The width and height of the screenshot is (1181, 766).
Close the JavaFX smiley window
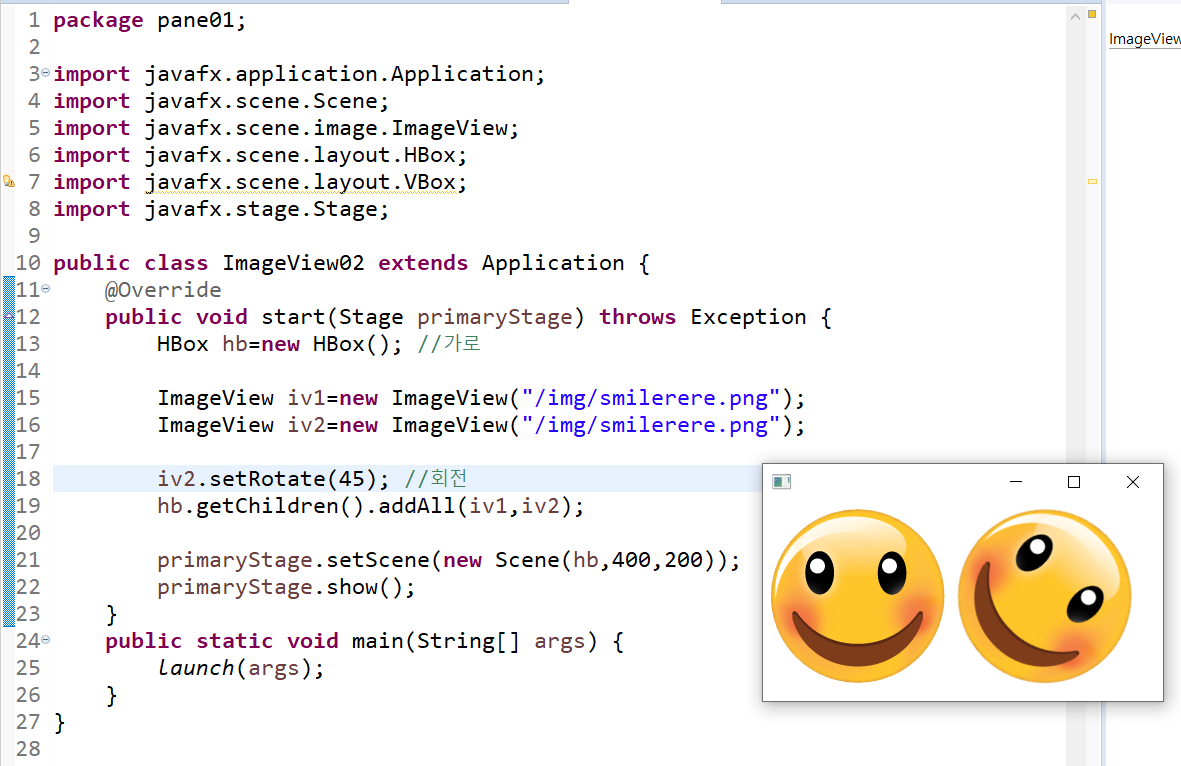[x=1133, y=482]
